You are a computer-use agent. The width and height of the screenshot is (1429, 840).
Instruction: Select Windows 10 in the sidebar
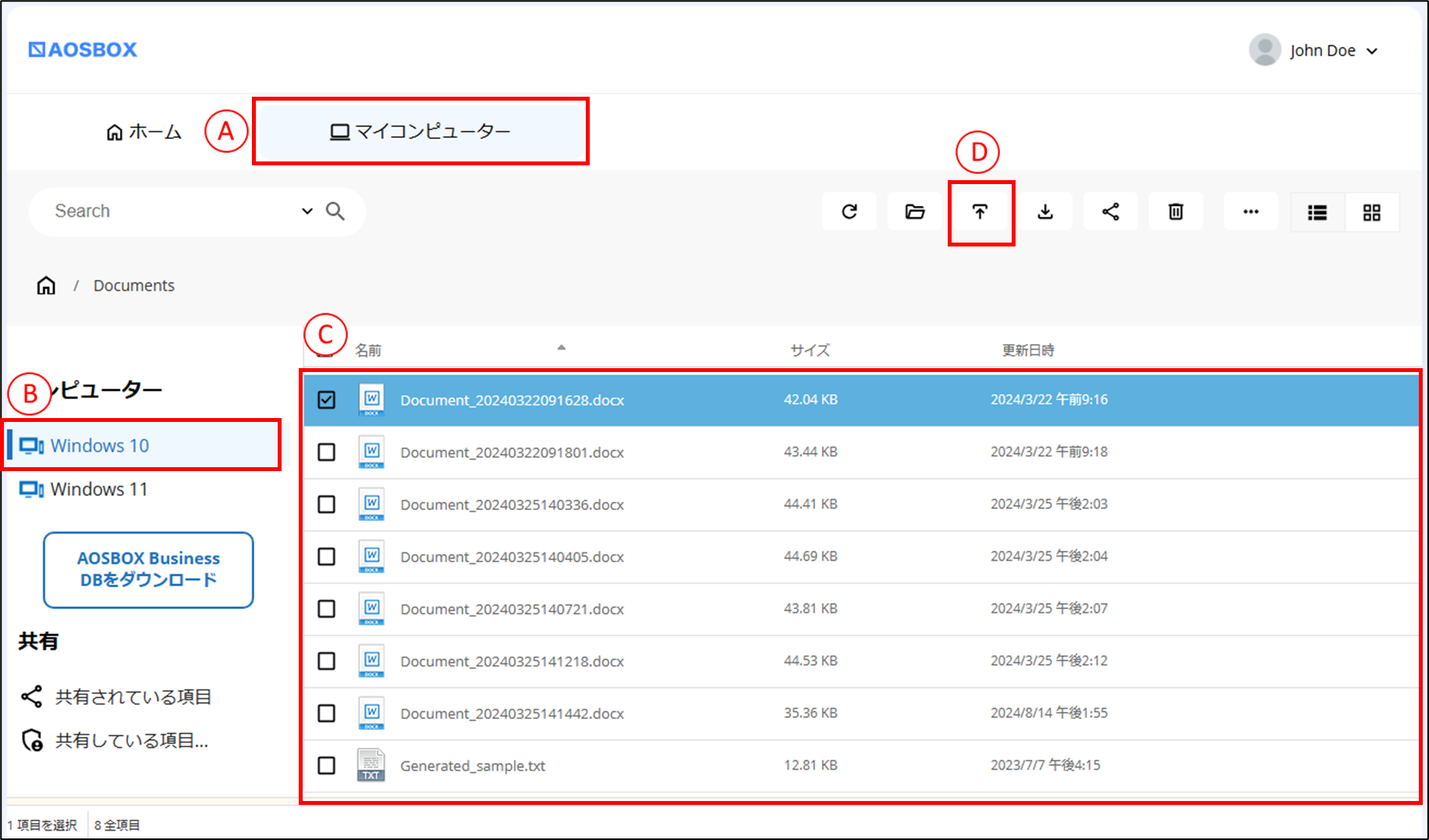coord(144,445)
